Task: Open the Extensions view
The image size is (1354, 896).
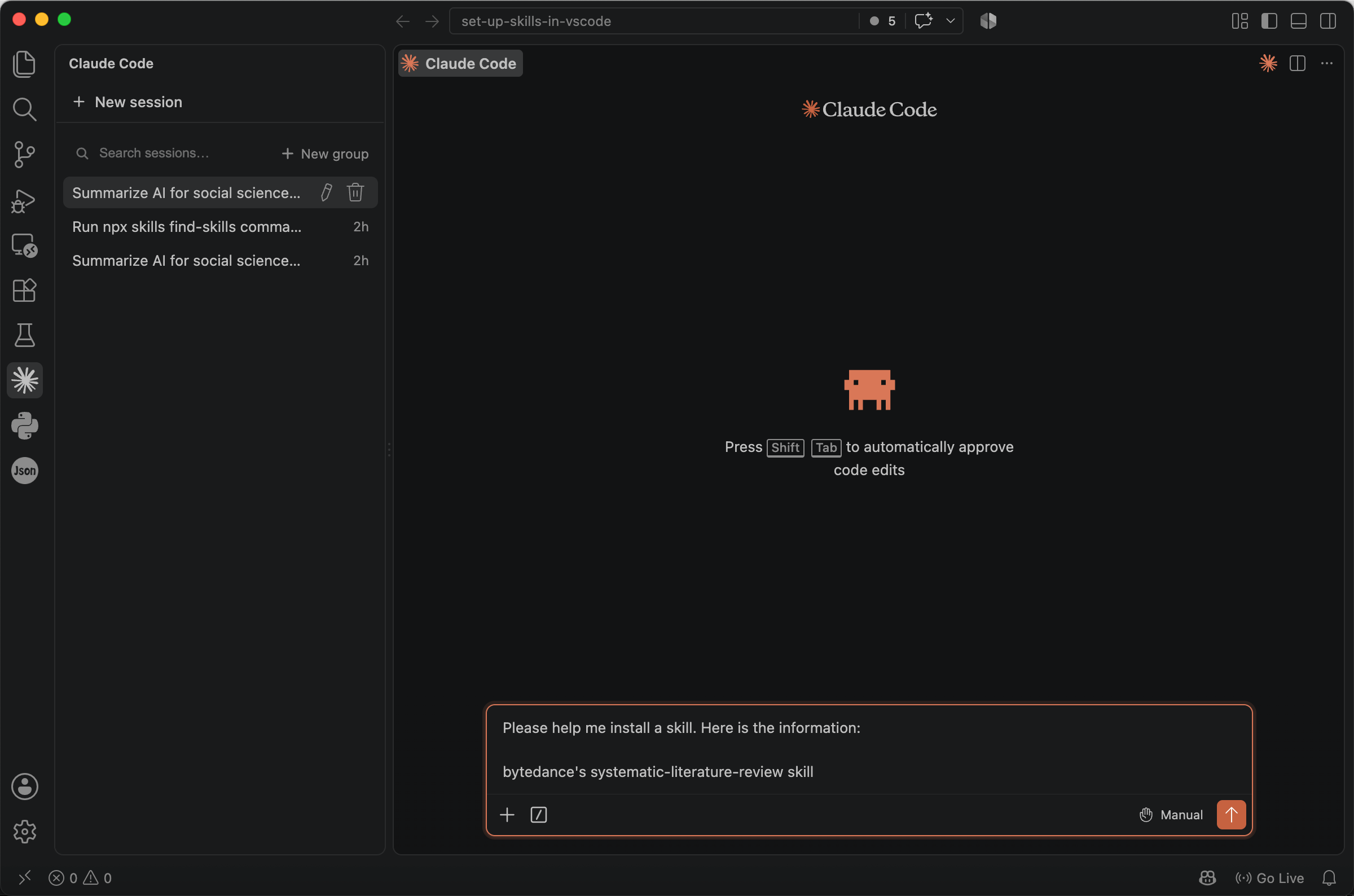Action: pos(24,290)
